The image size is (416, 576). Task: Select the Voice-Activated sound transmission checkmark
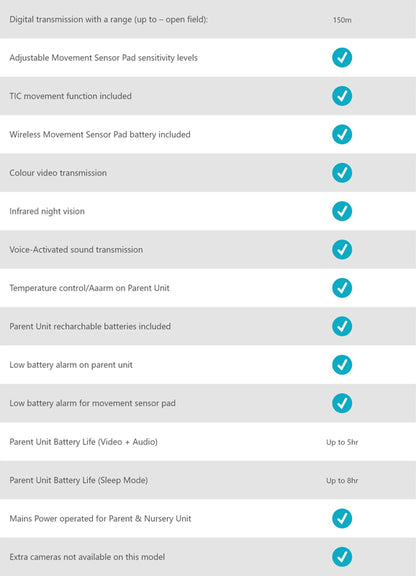click(x=342, y=249)
